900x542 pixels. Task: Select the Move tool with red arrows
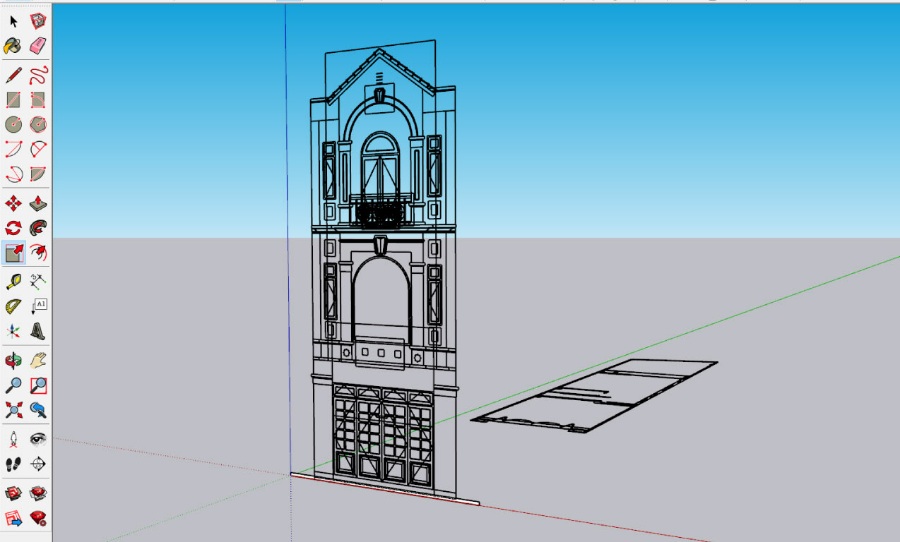13,203
